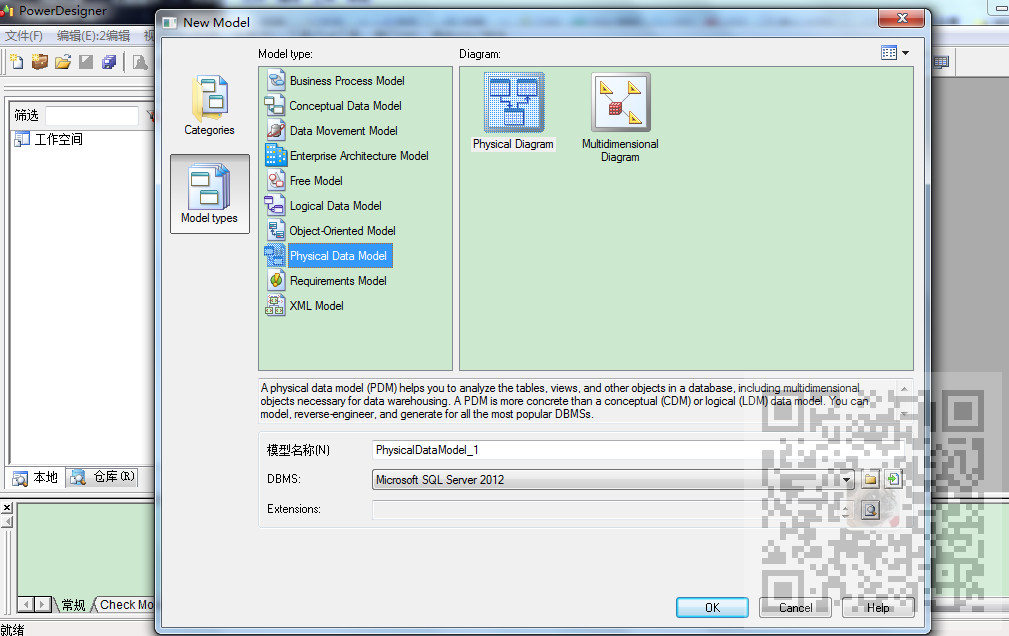The image size is (1009, 636).
Task: Browse for a DBMS using the folder icon
Action: pyautogui.click(x=870, y=479)
